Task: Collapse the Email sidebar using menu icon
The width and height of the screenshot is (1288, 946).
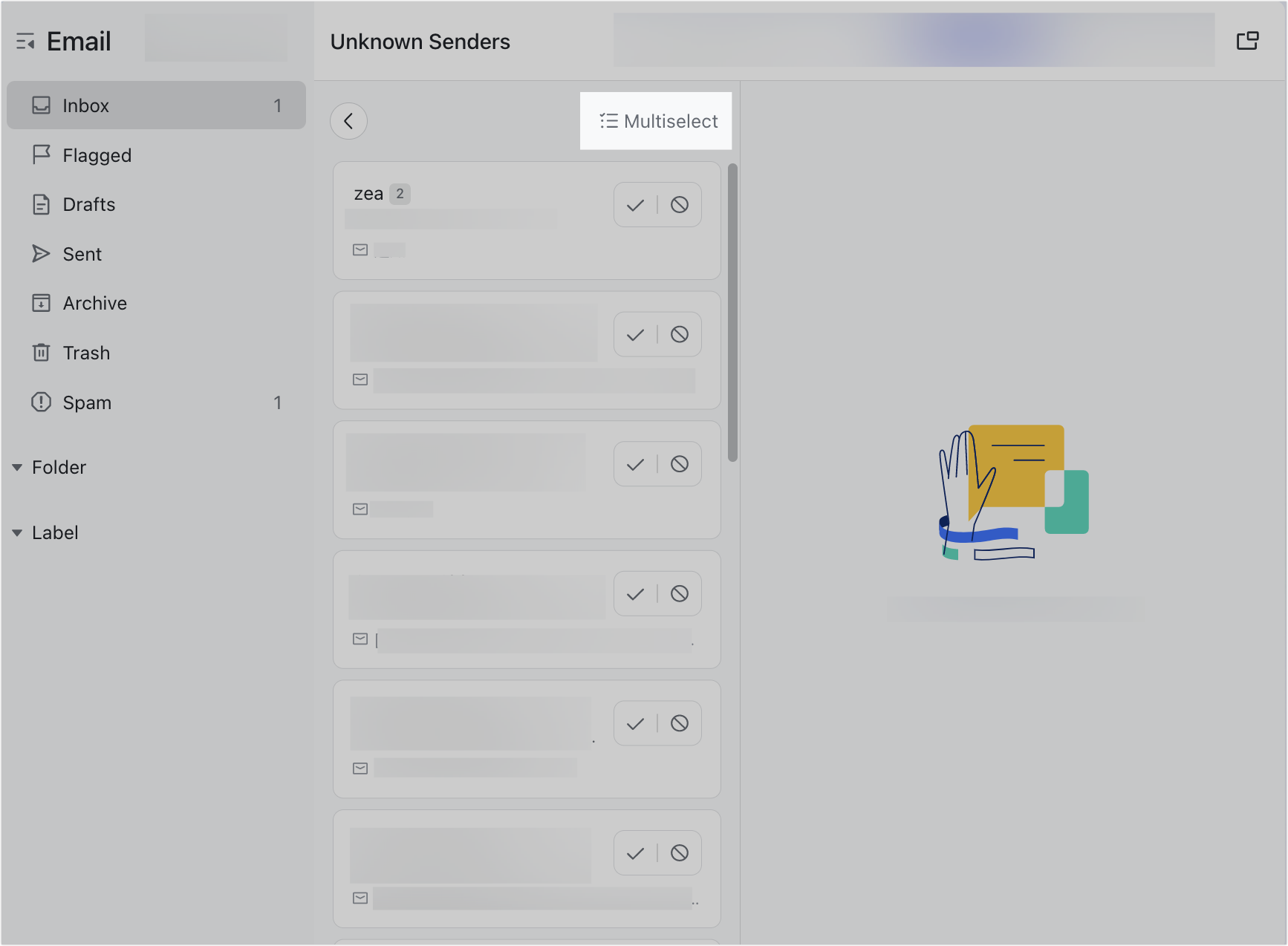Action: click(x=26, y=42)
